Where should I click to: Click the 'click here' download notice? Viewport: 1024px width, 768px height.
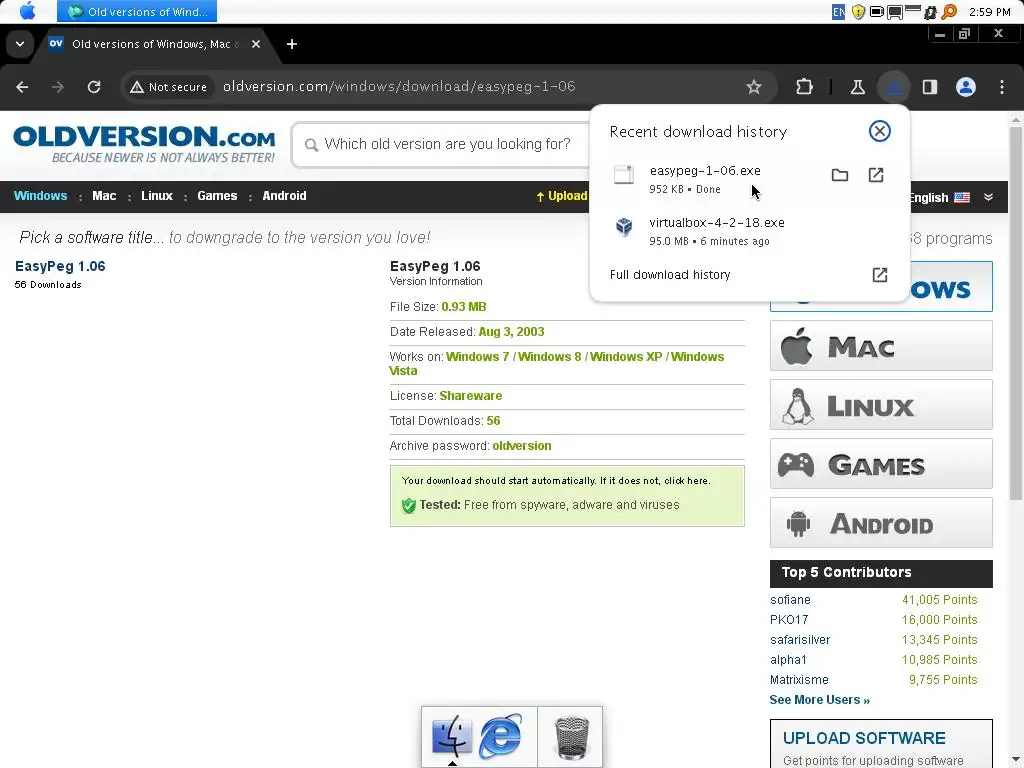pyautogui.click(x=686, y=481)
